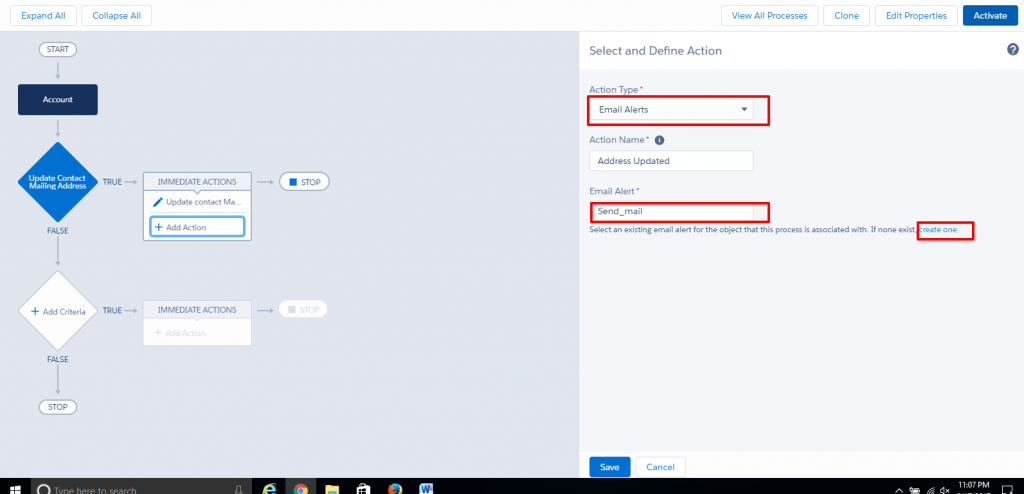Open Edit Properties
The width and height of the screenshot is (1024, 494).
[x=916, y=16]
